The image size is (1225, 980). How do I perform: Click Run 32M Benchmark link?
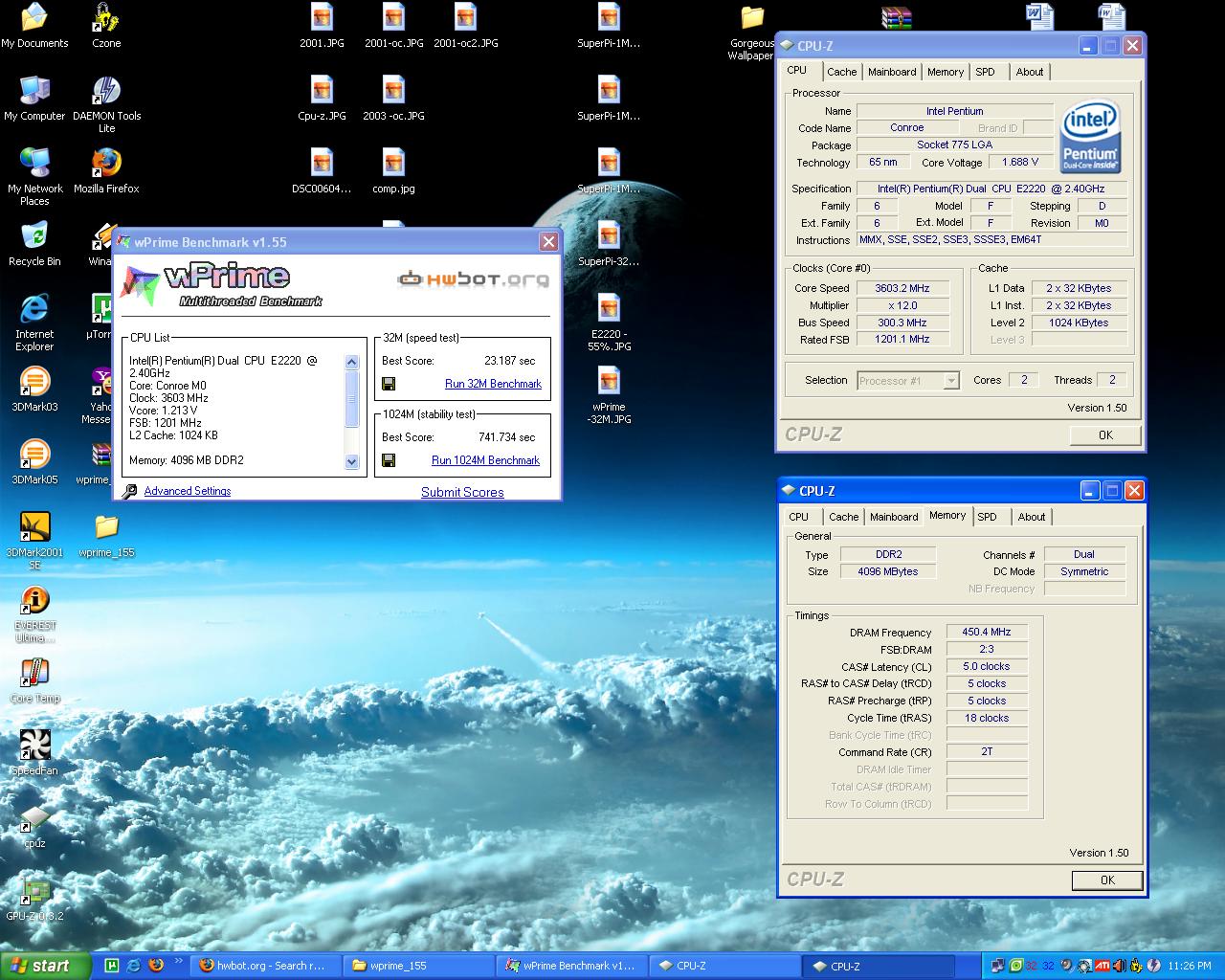[493, 384]
